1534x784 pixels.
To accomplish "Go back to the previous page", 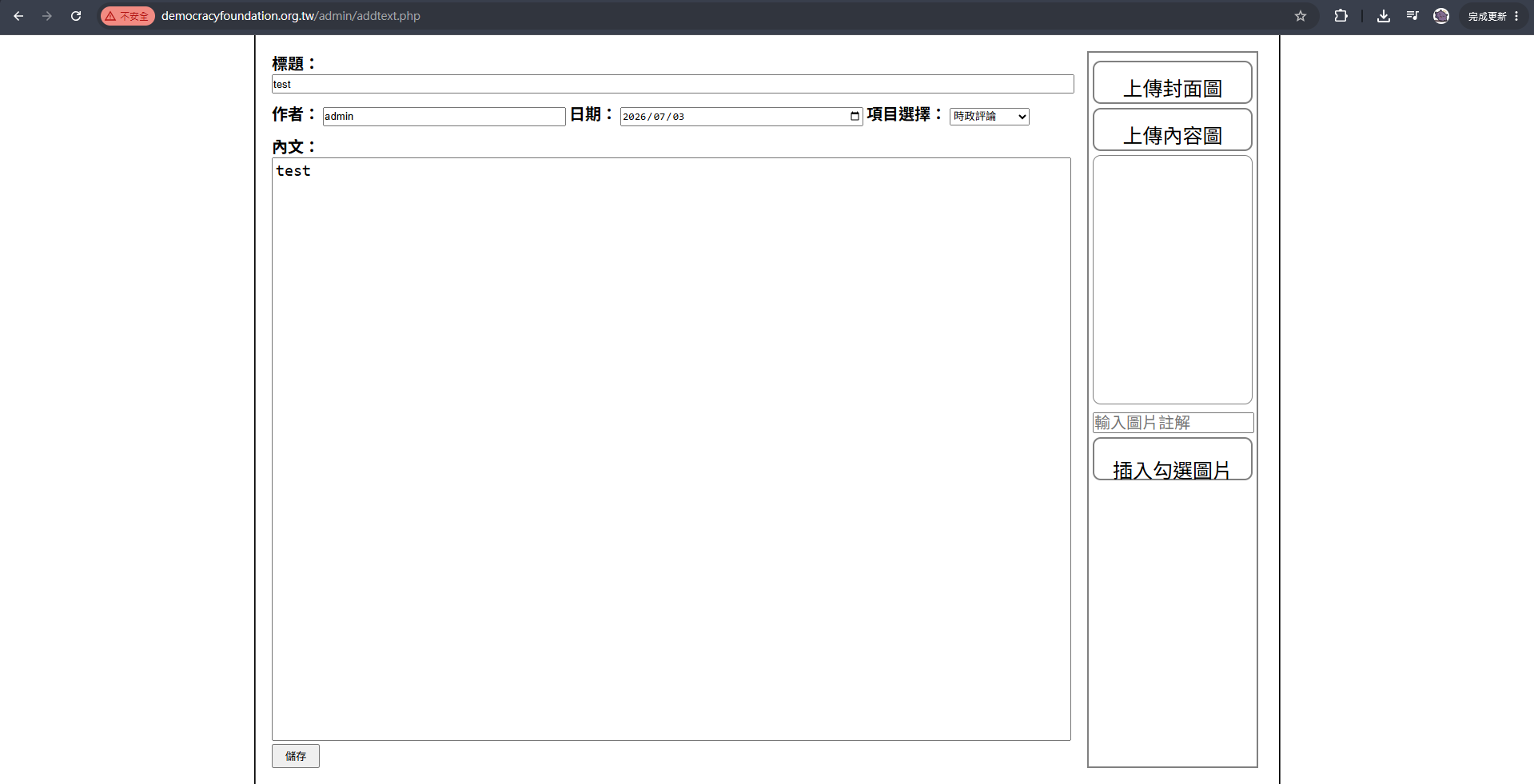I will [x=18, y=16].
